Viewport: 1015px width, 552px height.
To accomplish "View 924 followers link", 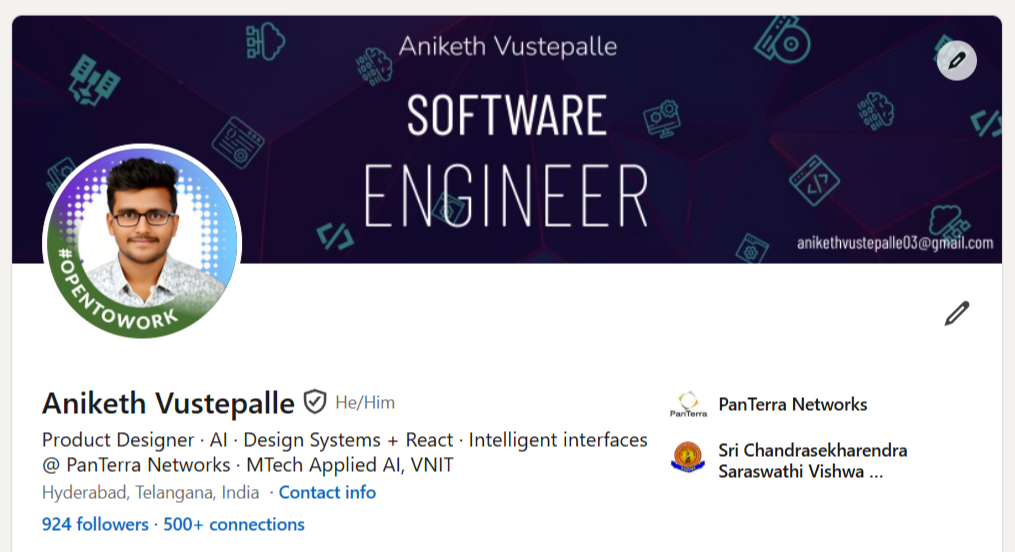I will click(95, 524).
